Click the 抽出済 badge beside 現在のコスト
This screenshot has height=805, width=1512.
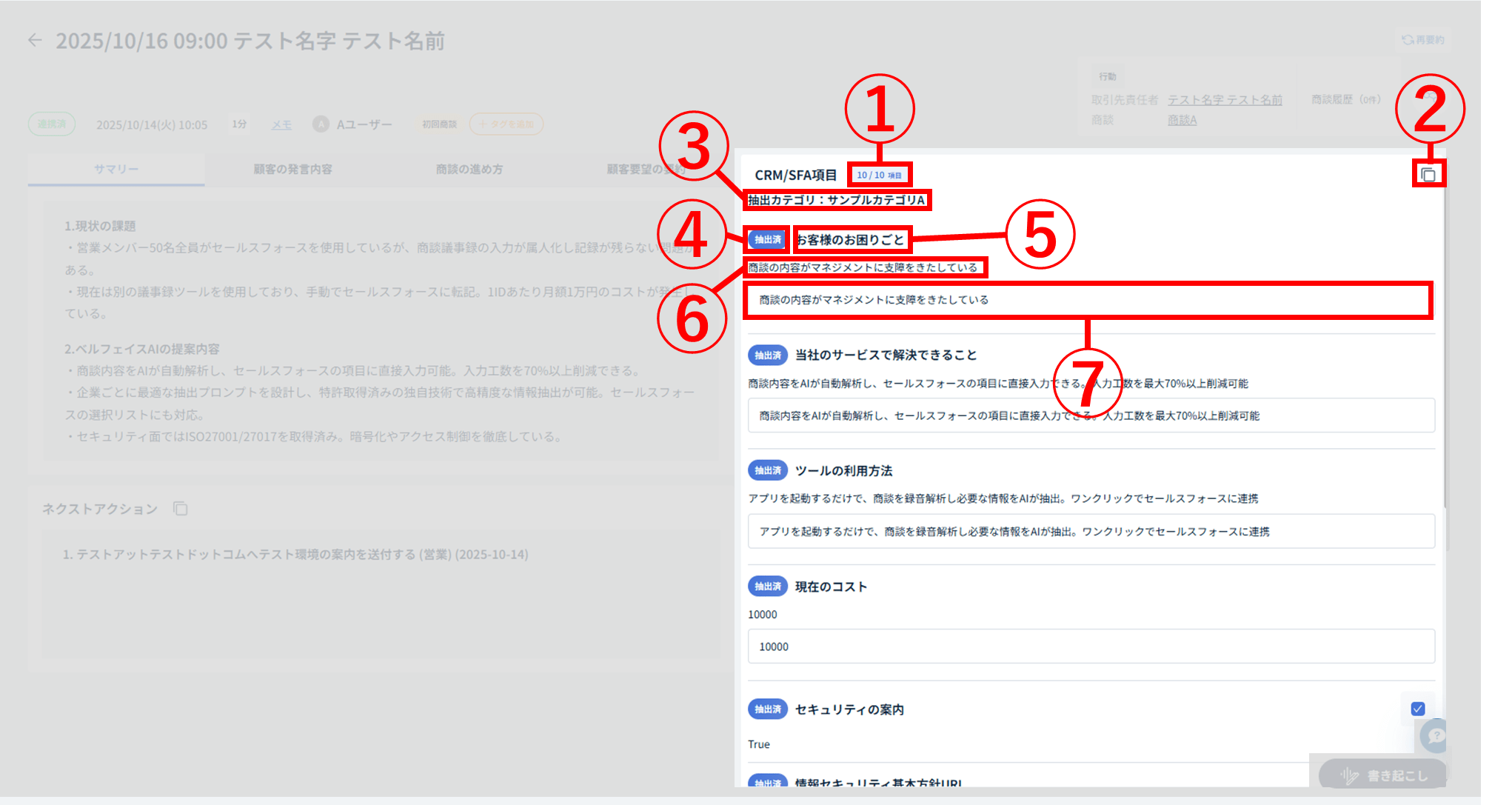point(767,587)
